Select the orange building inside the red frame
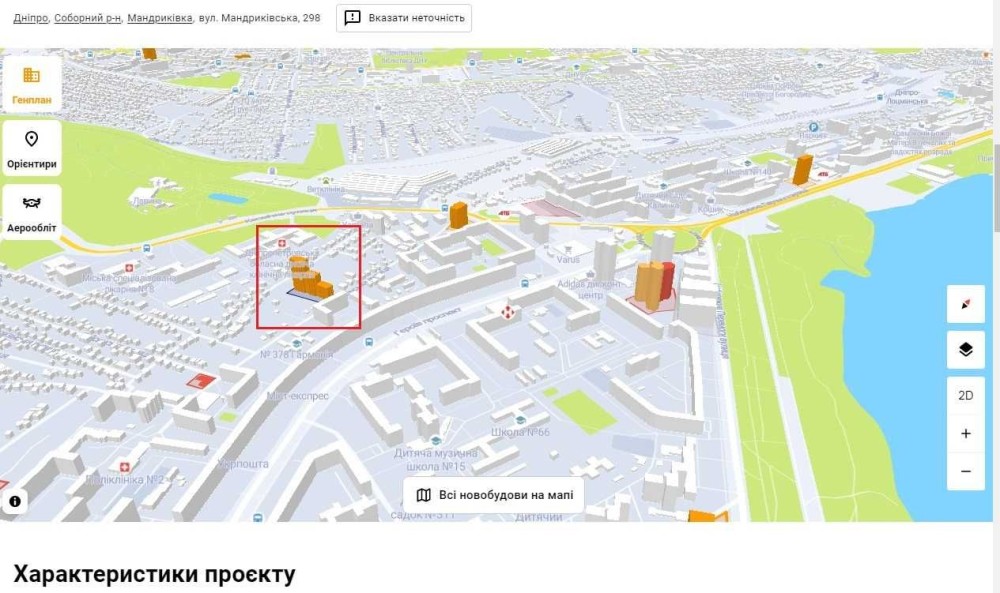 [309, 275]
